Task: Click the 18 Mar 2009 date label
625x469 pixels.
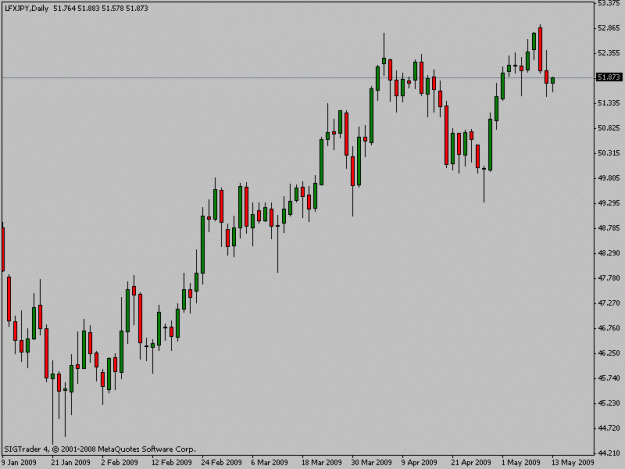Action: click(x=321, y=463)
